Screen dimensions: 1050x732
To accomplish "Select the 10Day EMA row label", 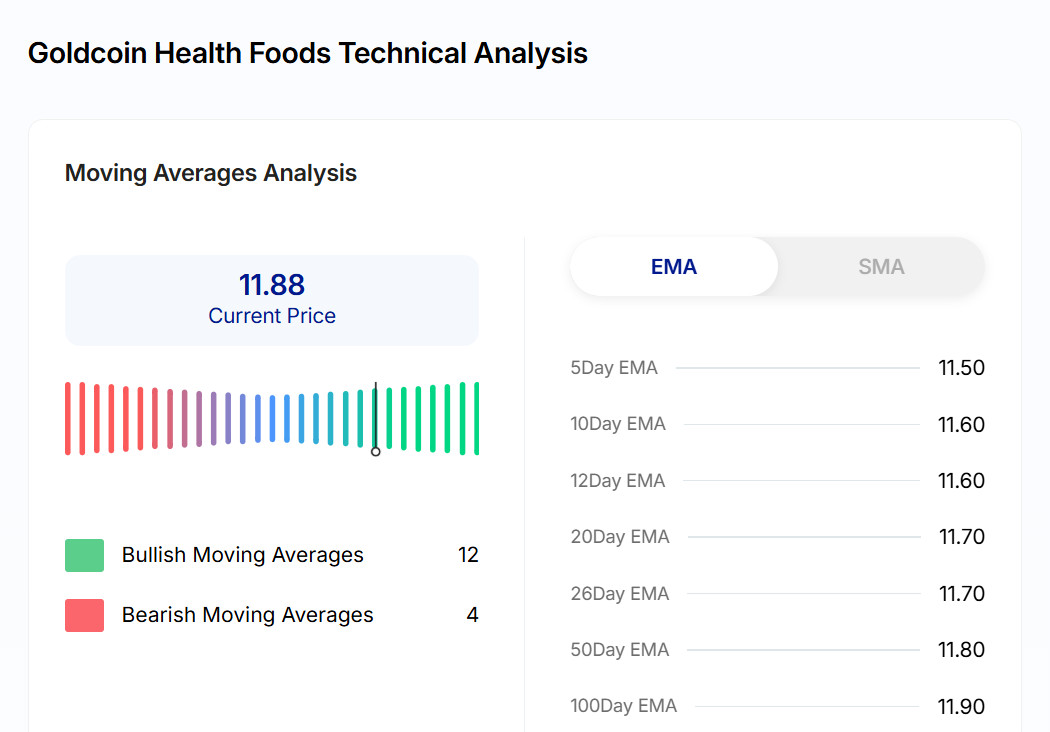I will tap(618, 424).
